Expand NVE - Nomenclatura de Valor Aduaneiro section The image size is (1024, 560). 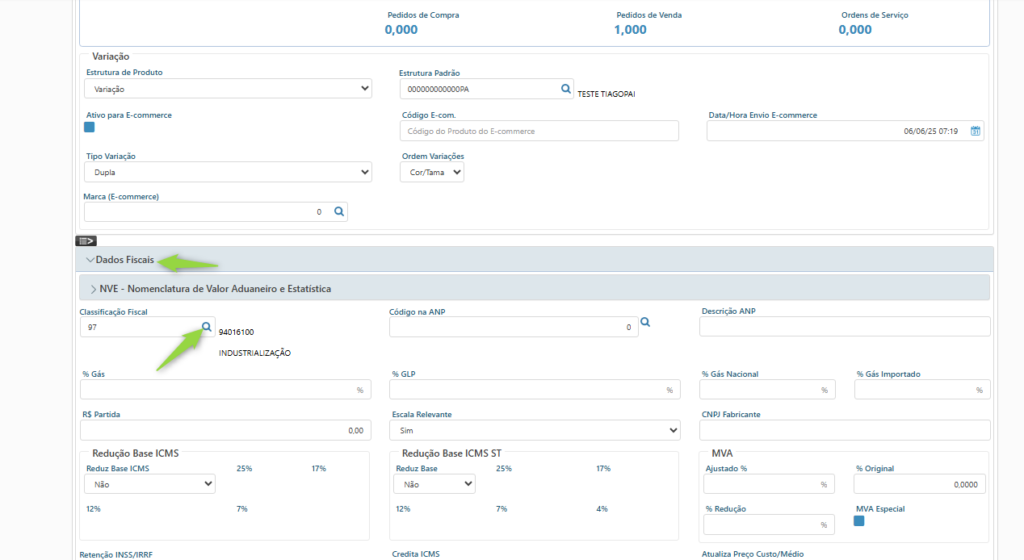click(x=215, y=288)
